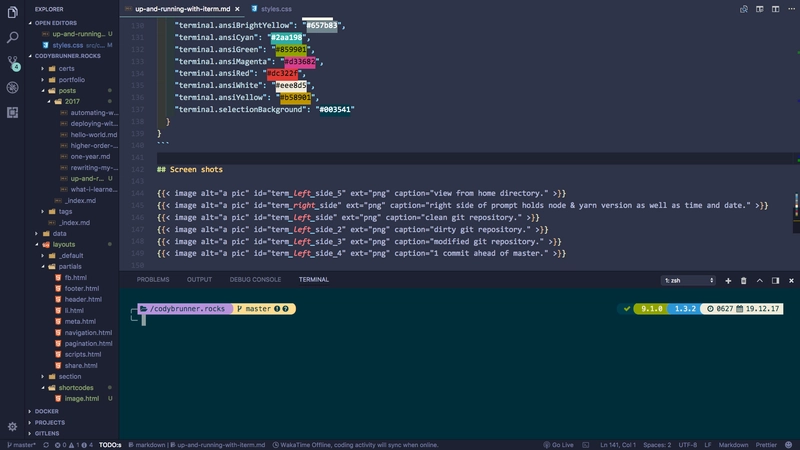Collapse the 2017 folder
Image resolution: width=800 pixels, height=450 pixels.
coord(71,102)
